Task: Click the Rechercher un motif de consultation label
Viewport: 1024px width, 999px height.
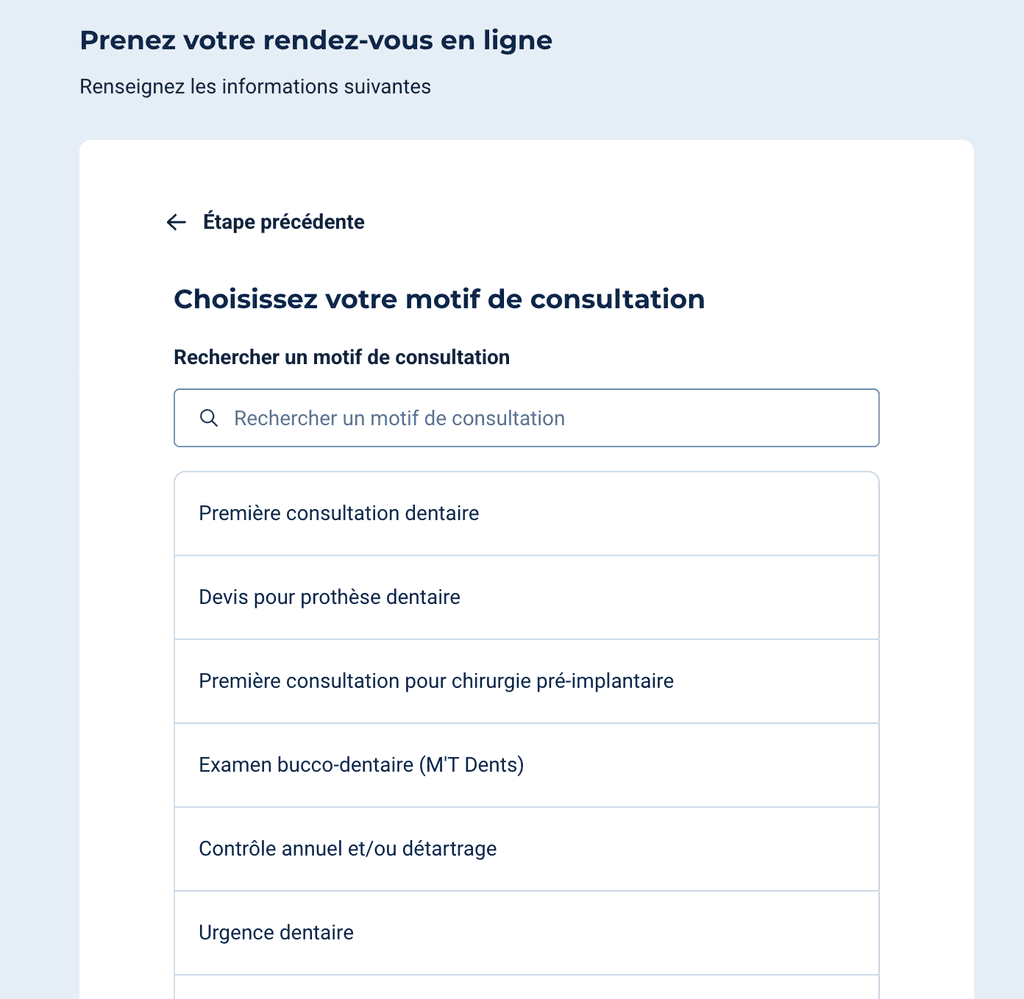Action: (x=342, y=357)
